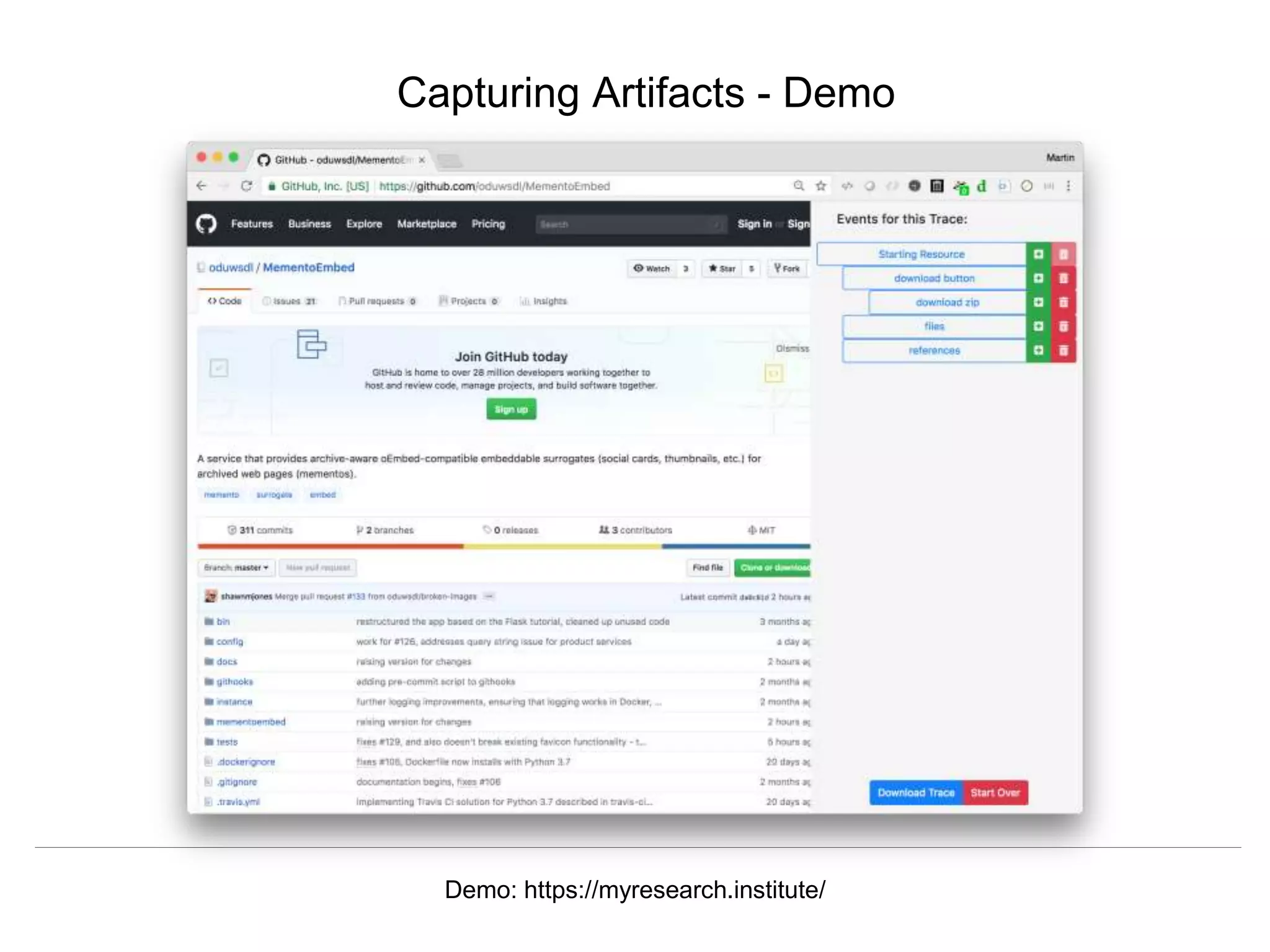Open tests folder
This screenshot has width=1270, height=952.
[227, 742]
